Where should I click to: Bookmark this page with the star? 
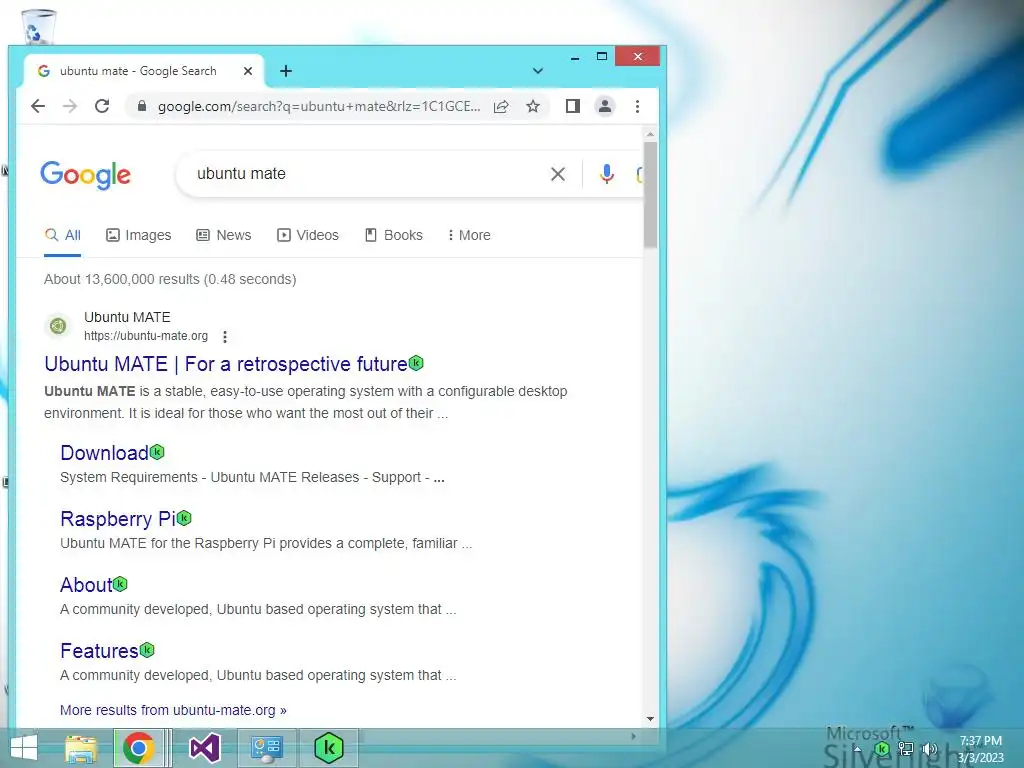point(533,106)
